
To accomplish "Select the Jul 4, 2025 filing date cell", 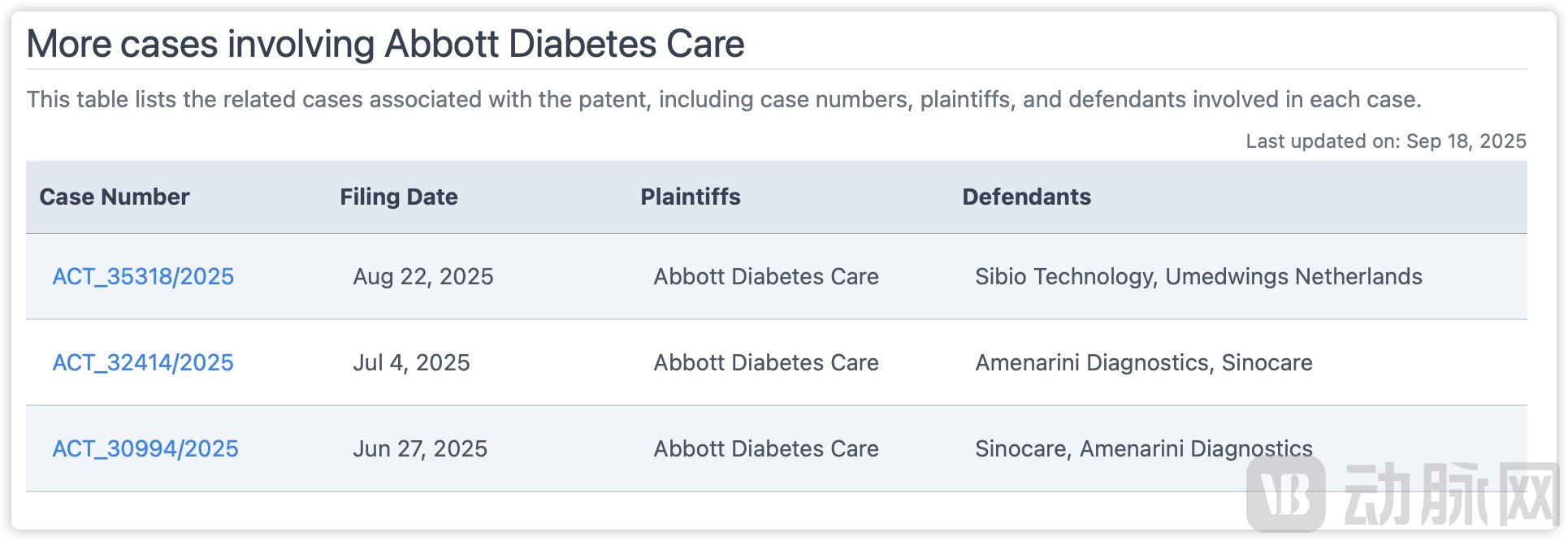I will pyautogui.click(x=411, y=363).
